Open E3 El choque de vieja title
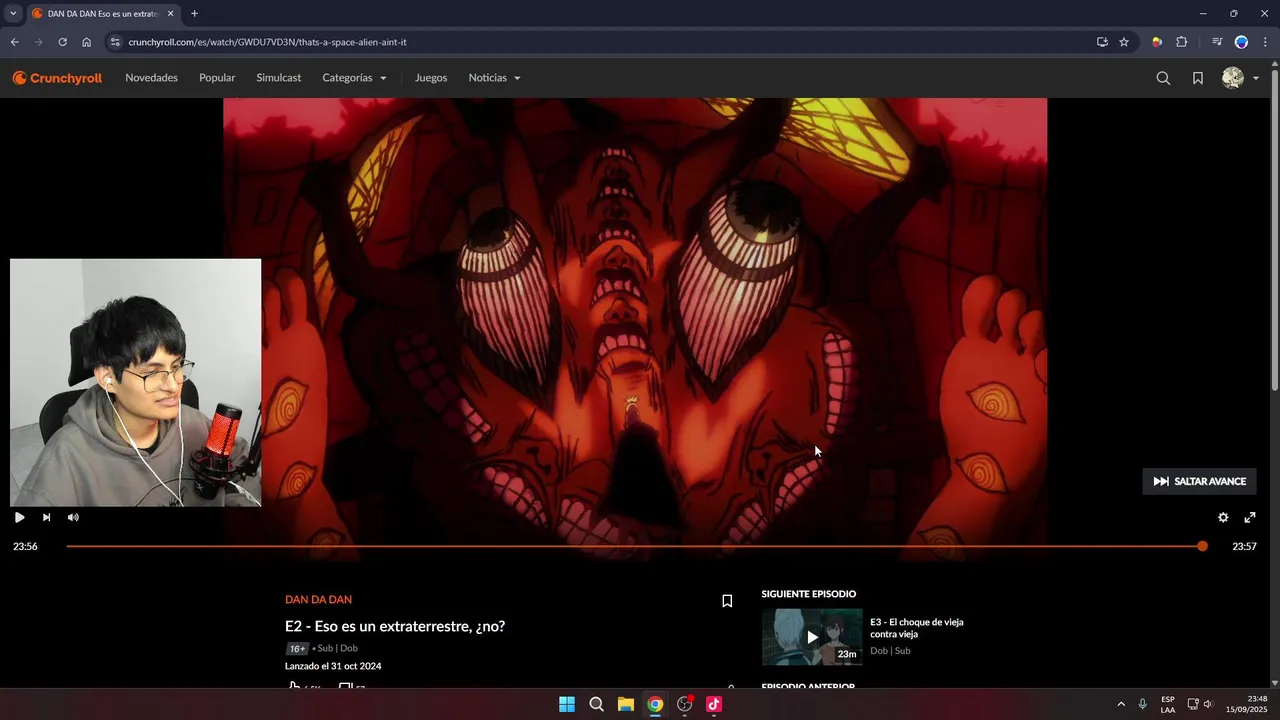Viewport: 1280px width, 720px height. [916, 628]
